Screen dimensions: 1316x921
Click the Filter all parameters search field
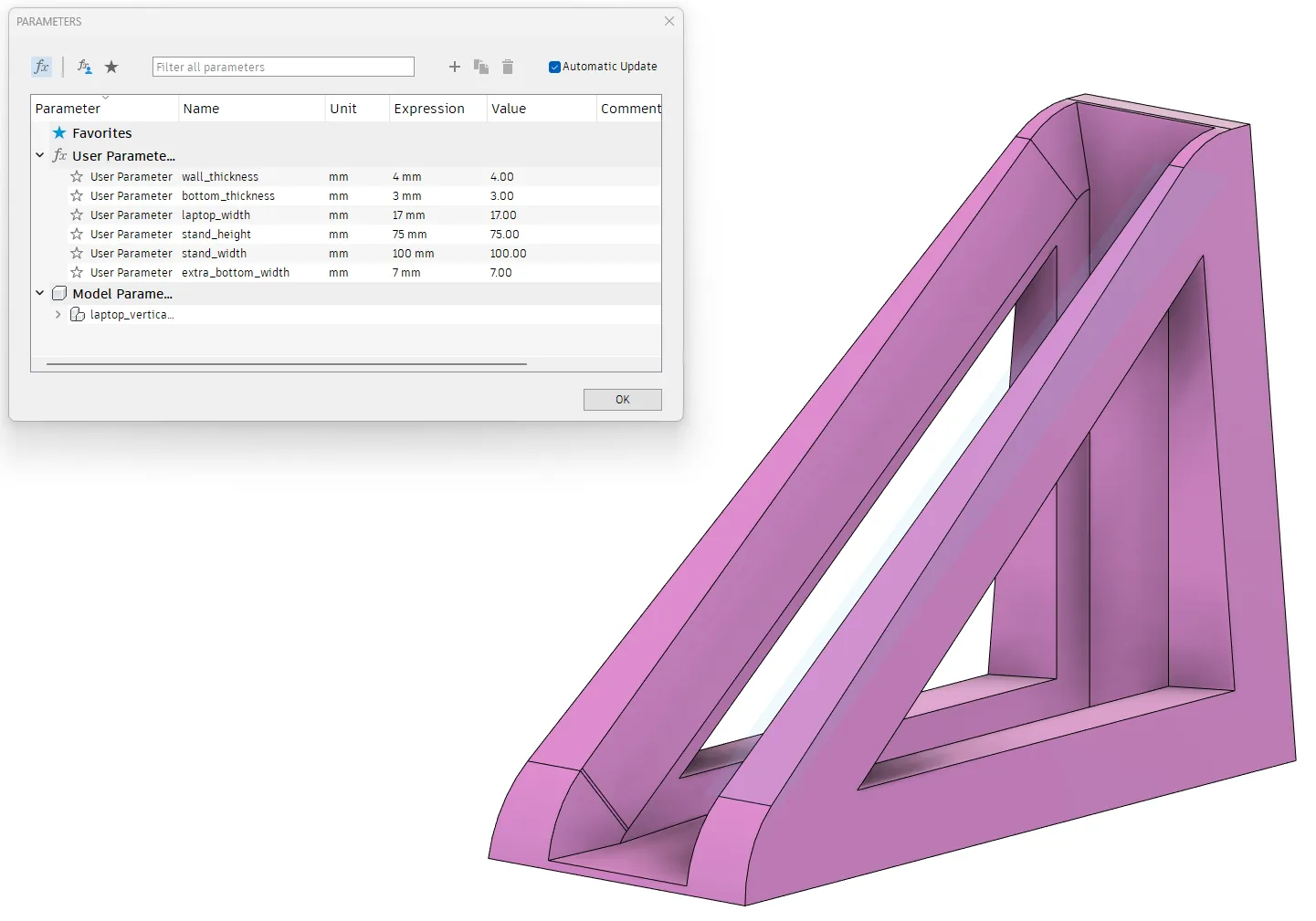click(283, 67)
